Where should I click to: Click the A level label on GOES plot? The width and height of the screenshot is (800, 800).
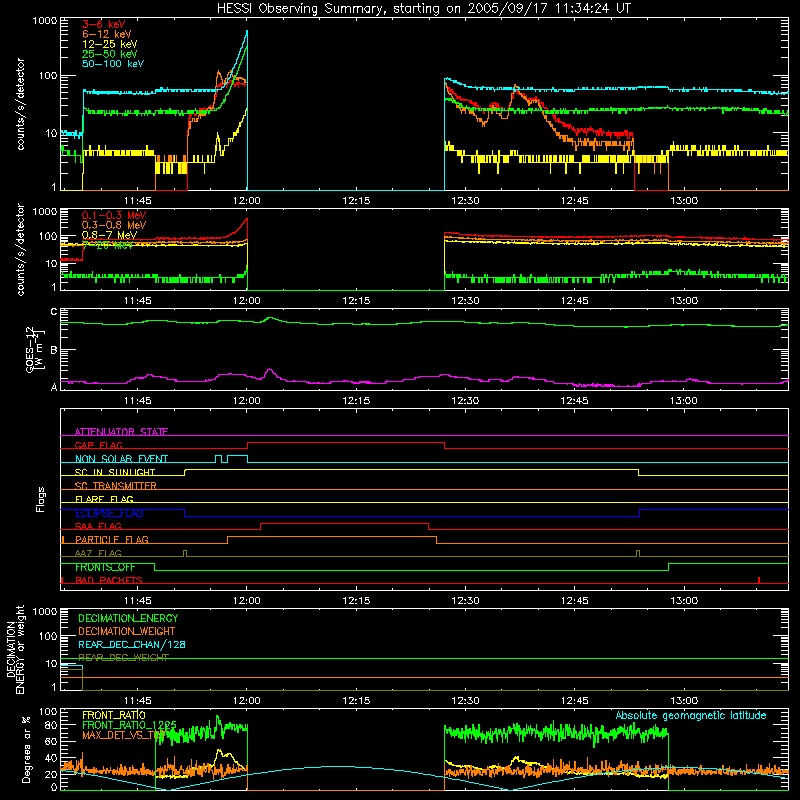[x=54, y=387]
